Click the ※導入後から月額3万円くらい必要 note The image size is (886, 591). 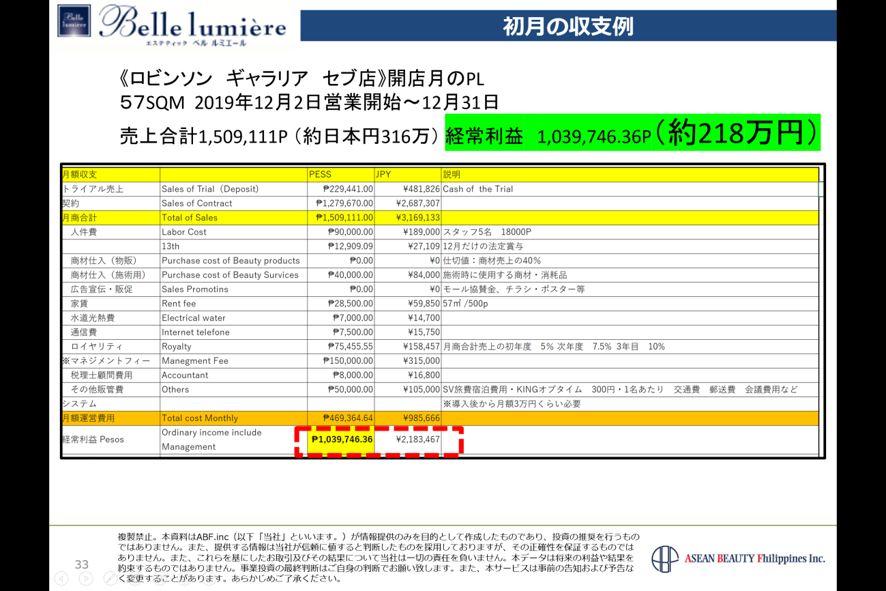[x=512, y=404]
